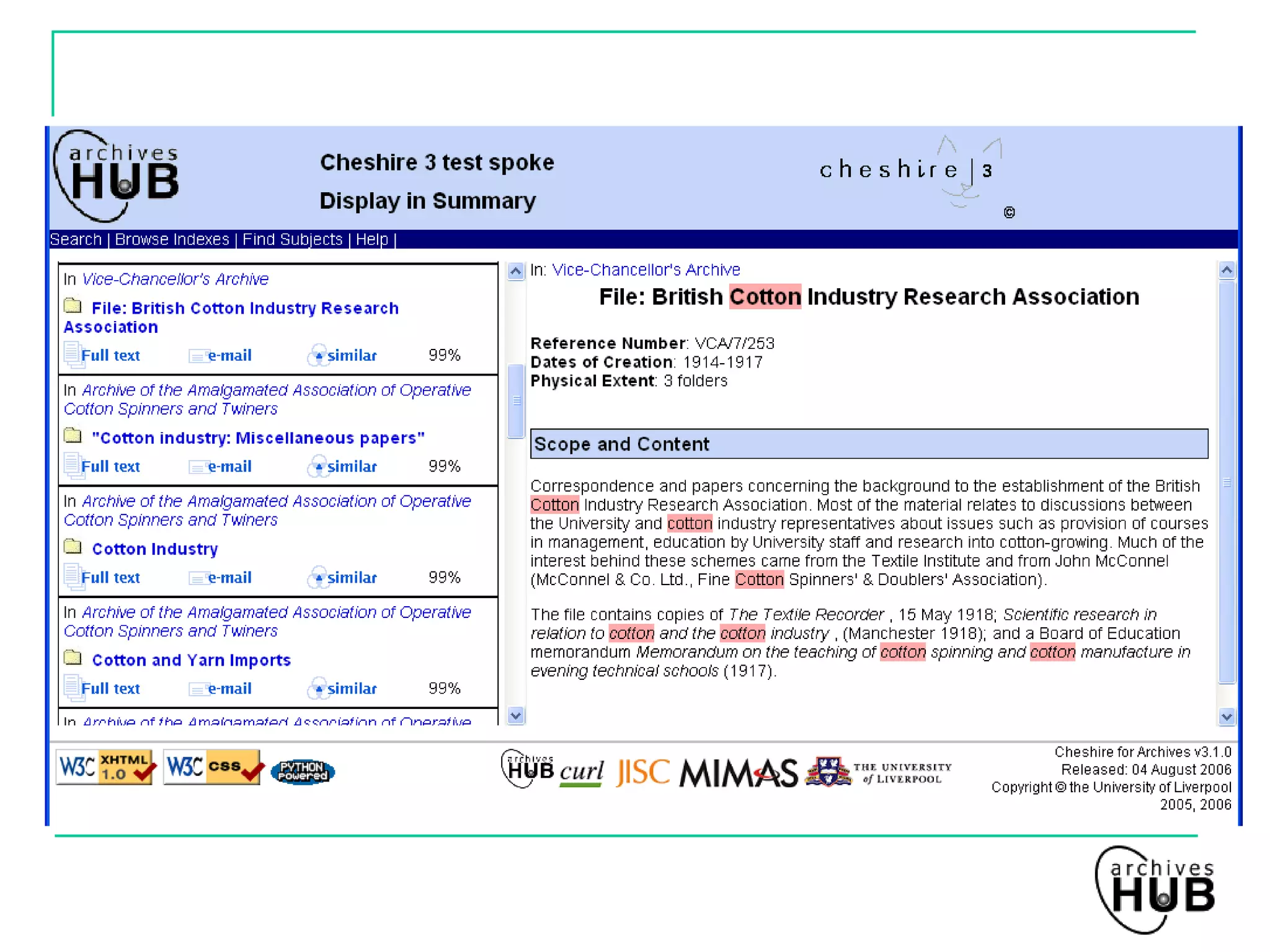Open the Help menu link

(x=371, y=239)
